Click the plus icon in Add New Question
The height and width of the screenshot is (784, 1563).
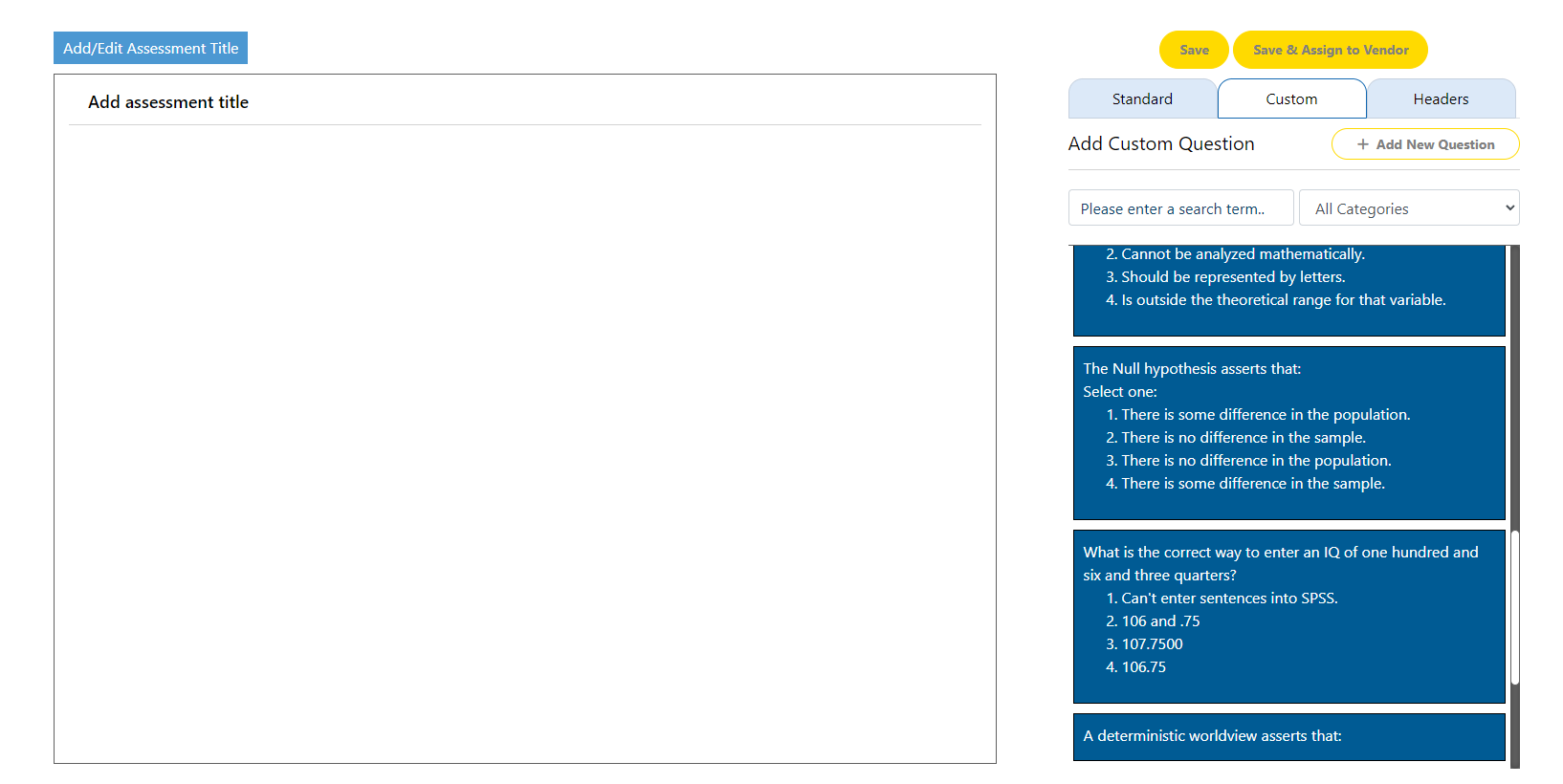[x=1363, y=144]
